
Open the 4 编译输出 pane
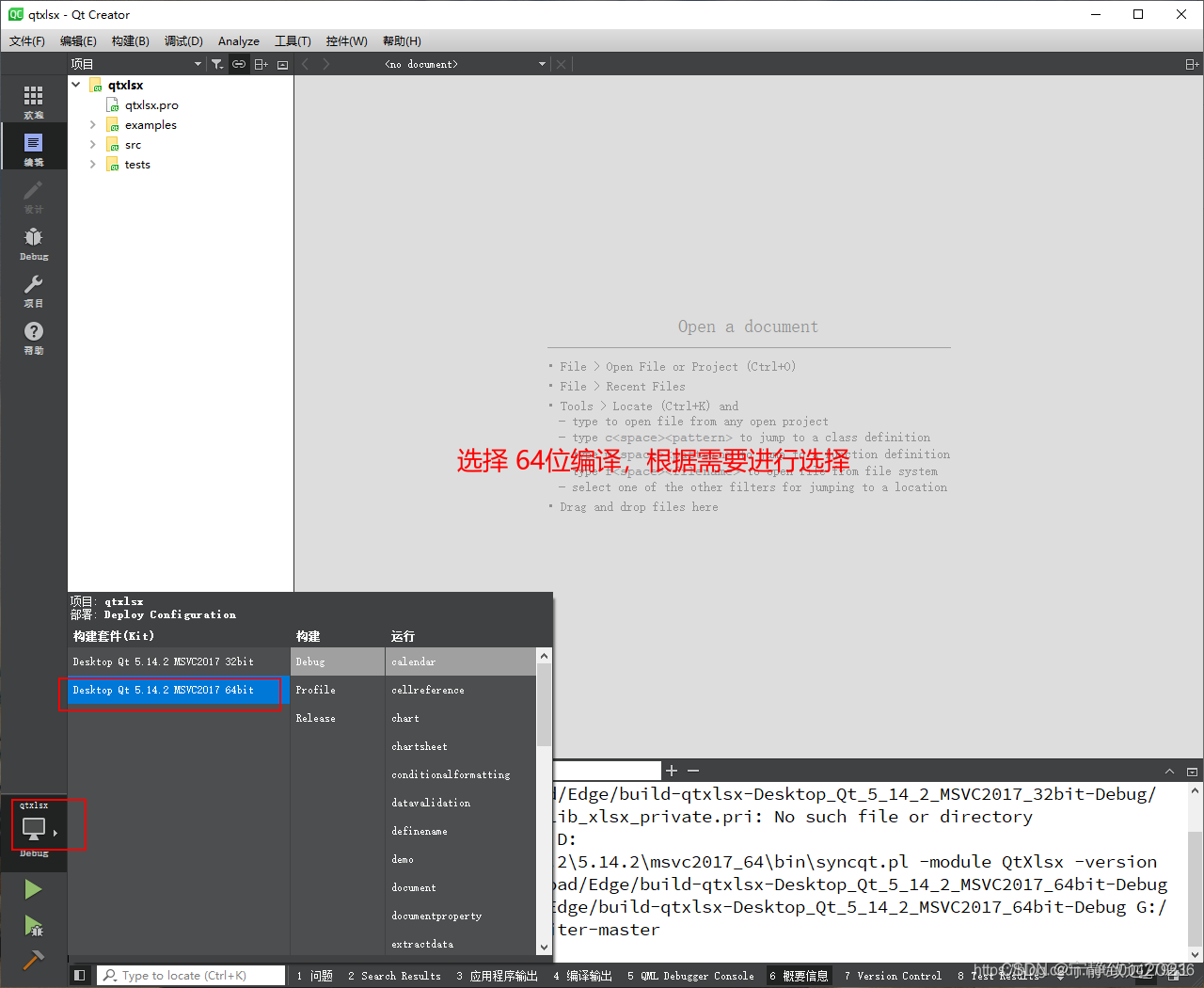pyautogui.click(x=582, y=976)
